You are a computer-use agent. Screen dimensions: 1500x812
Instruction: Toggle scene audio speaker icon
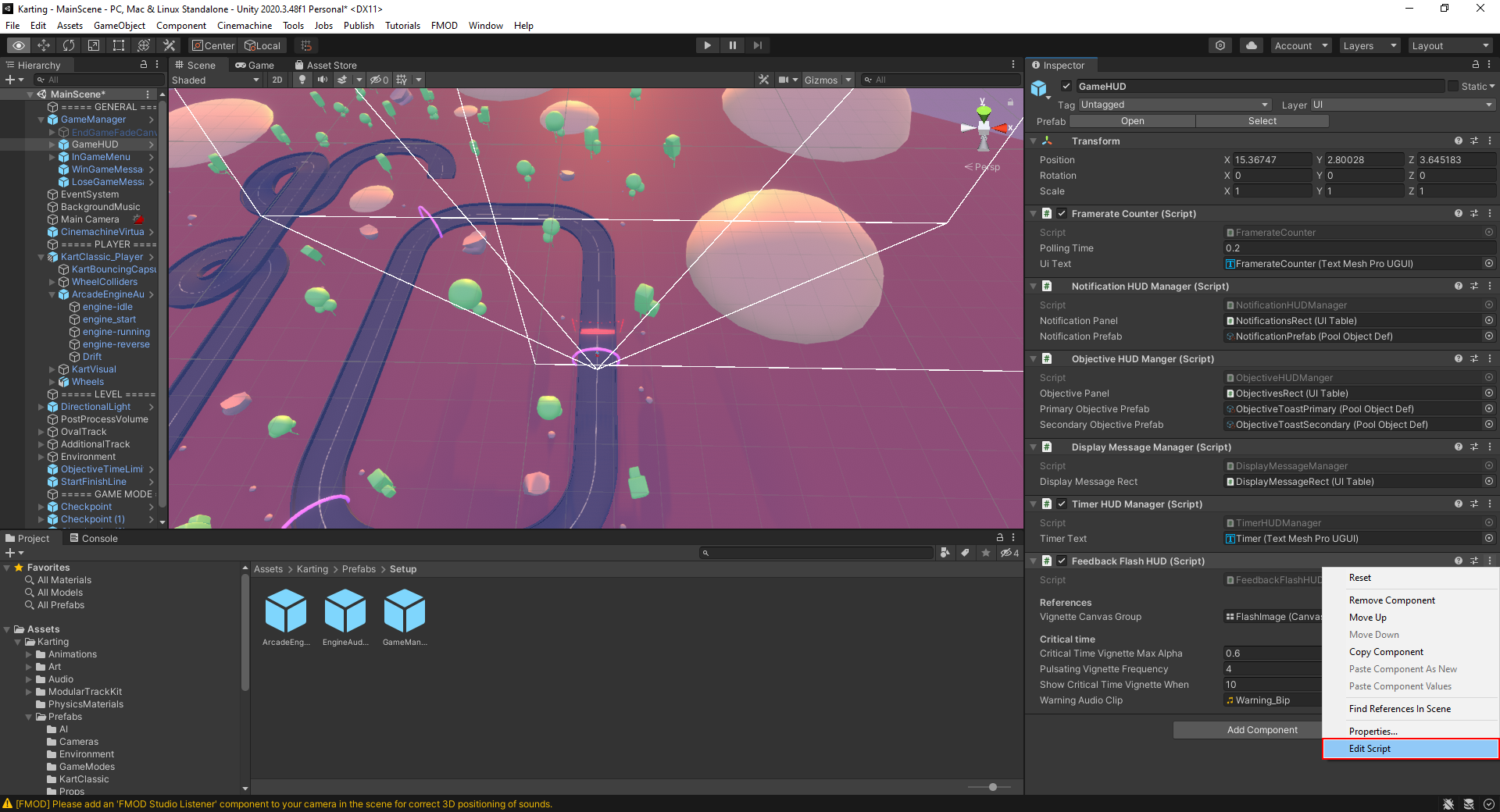(x=322, y=80)
